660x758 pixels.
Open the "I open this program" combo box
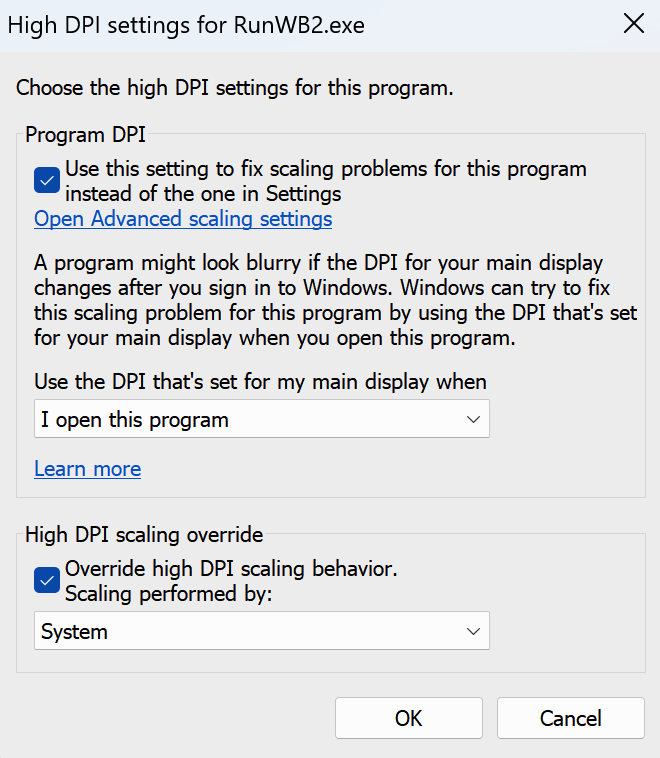point(250,420)
